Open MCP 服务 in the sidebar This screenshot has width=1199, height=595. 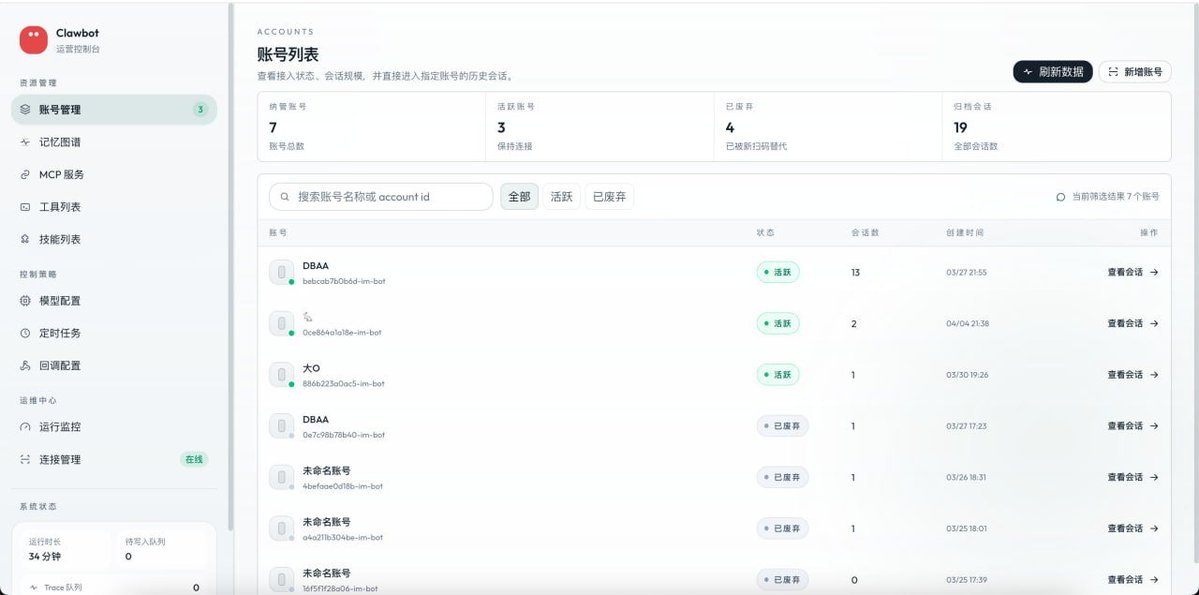pyautogui.click(x=114, y=174)
